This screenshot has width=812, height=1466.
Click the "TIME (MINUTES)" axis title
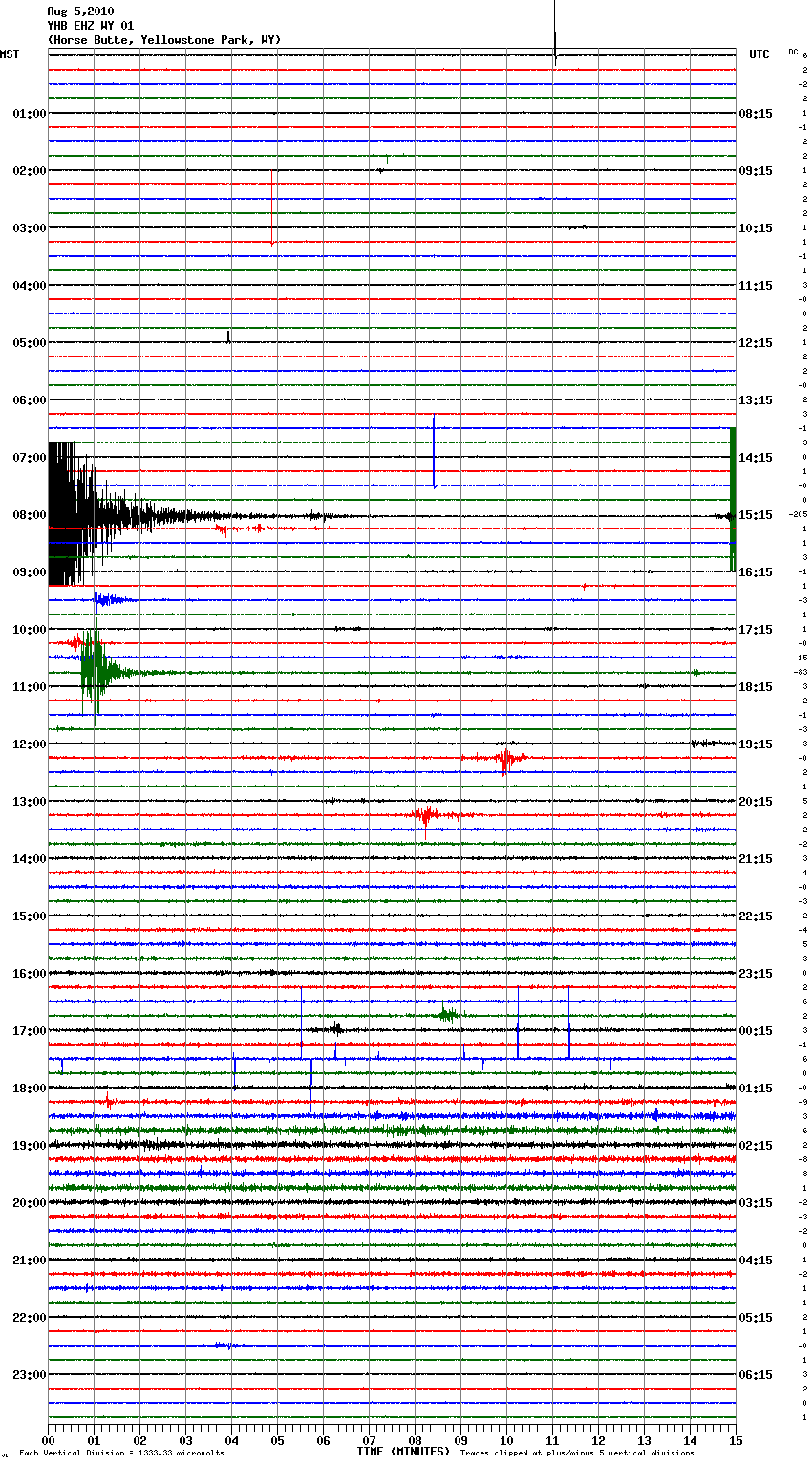[x=402, y=1452]
